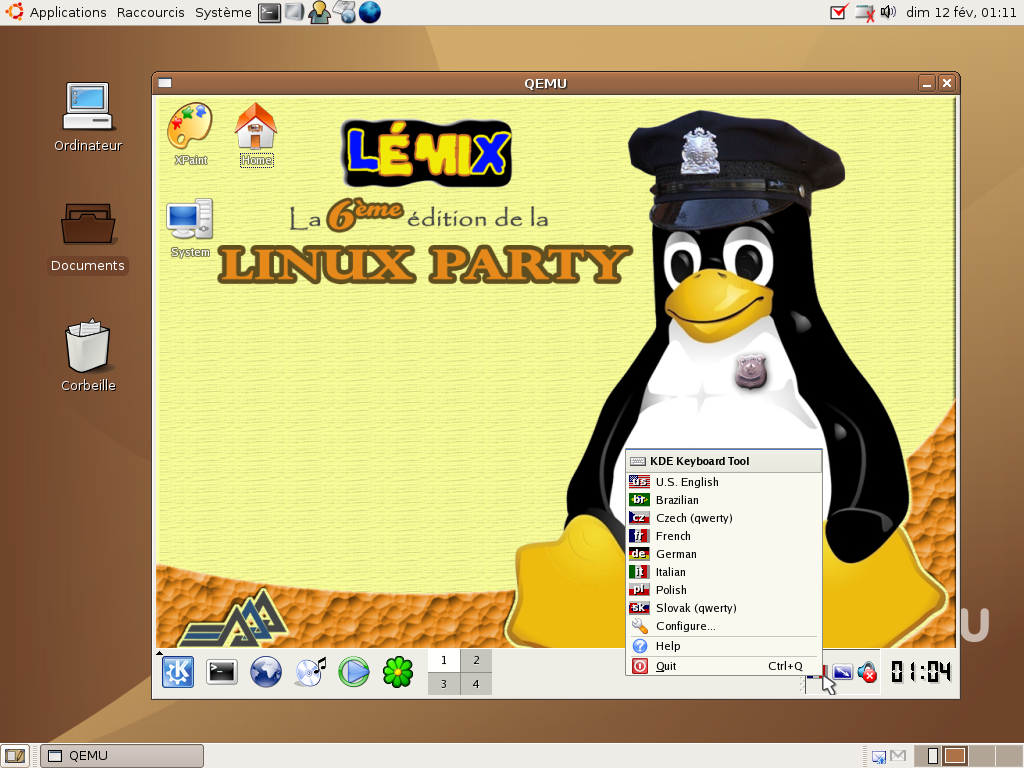
Task: Choose French keyboard layout
Action: coord(723,536)
